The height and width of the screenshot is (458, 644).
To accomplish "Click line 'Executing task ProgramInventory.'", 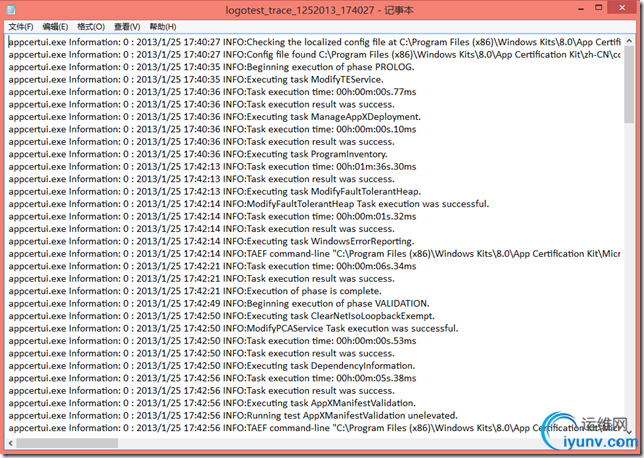I will (x=198, y=154).
